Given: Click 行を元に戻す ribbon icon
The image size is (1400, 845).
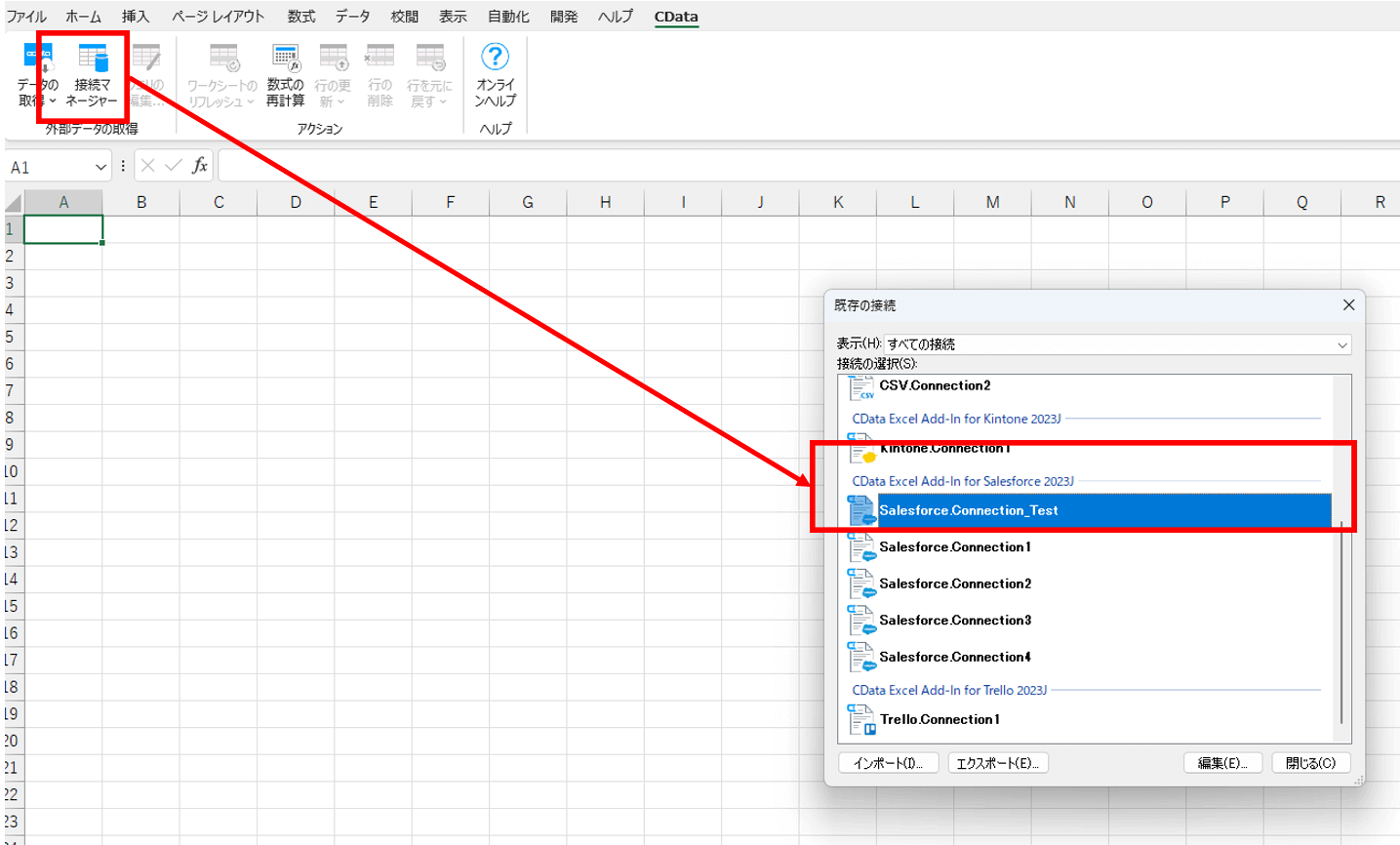Looking at the screenshot, I should [429, 74].
